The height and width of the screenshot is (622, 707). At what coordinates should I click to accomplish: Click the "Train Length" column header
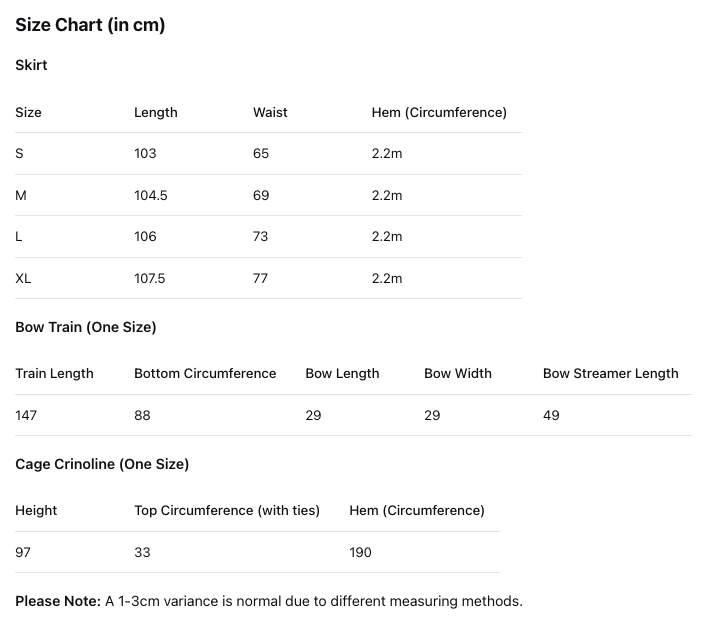[54, 374]
